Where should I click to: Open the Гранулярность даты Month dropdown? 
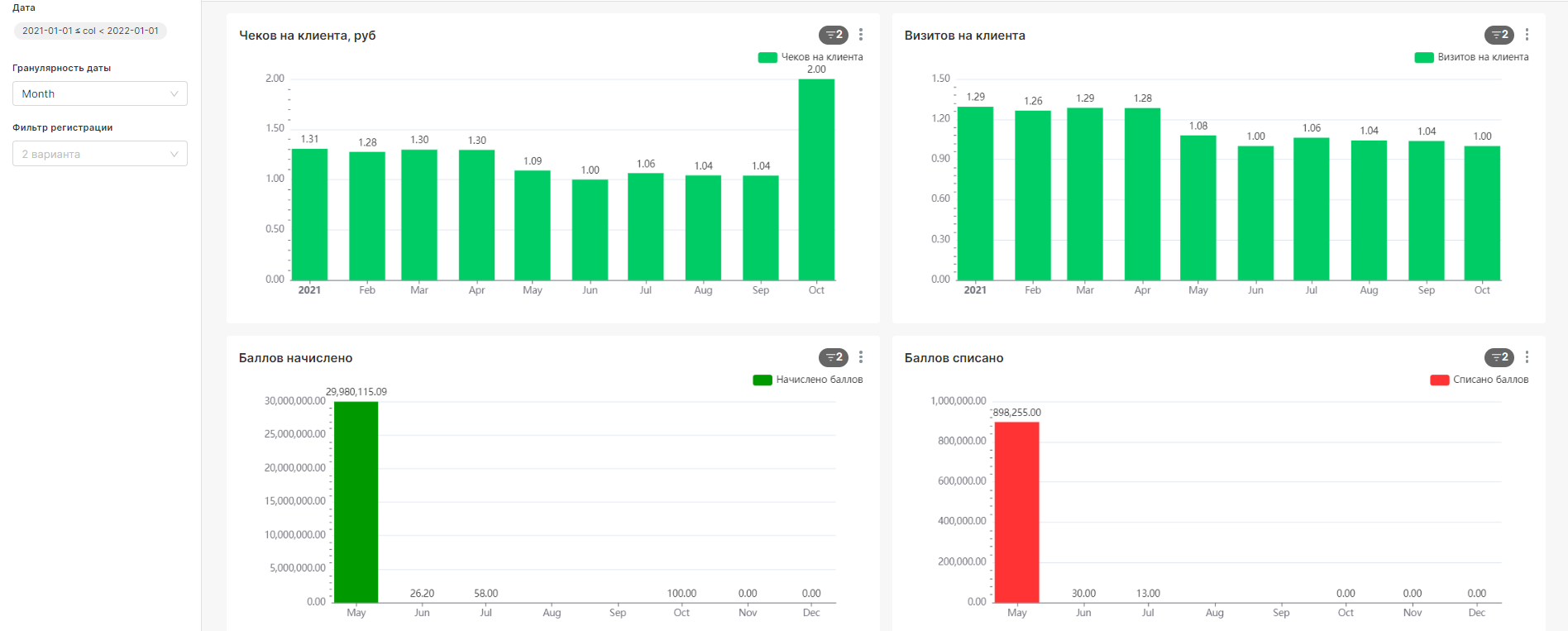(99, 93)
